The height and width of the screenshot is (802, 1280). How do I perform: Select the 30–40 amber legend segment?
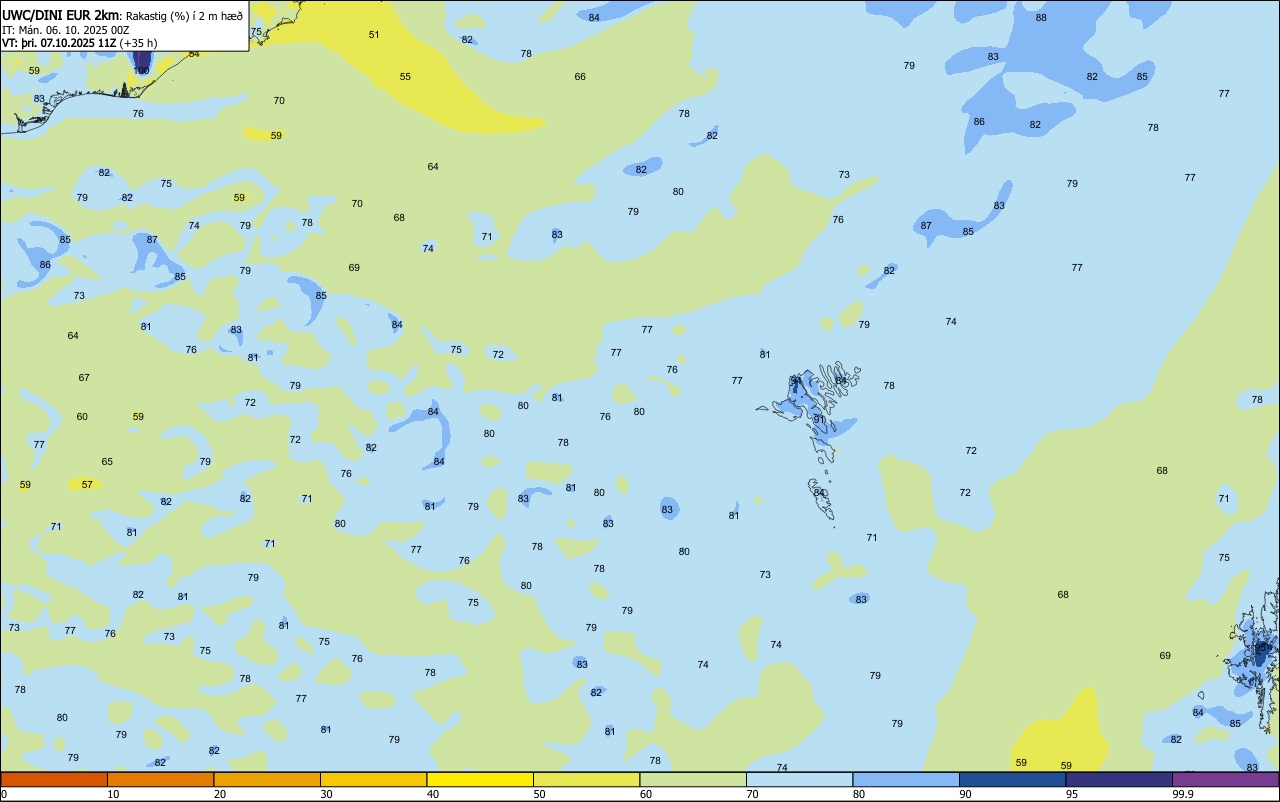373,779
